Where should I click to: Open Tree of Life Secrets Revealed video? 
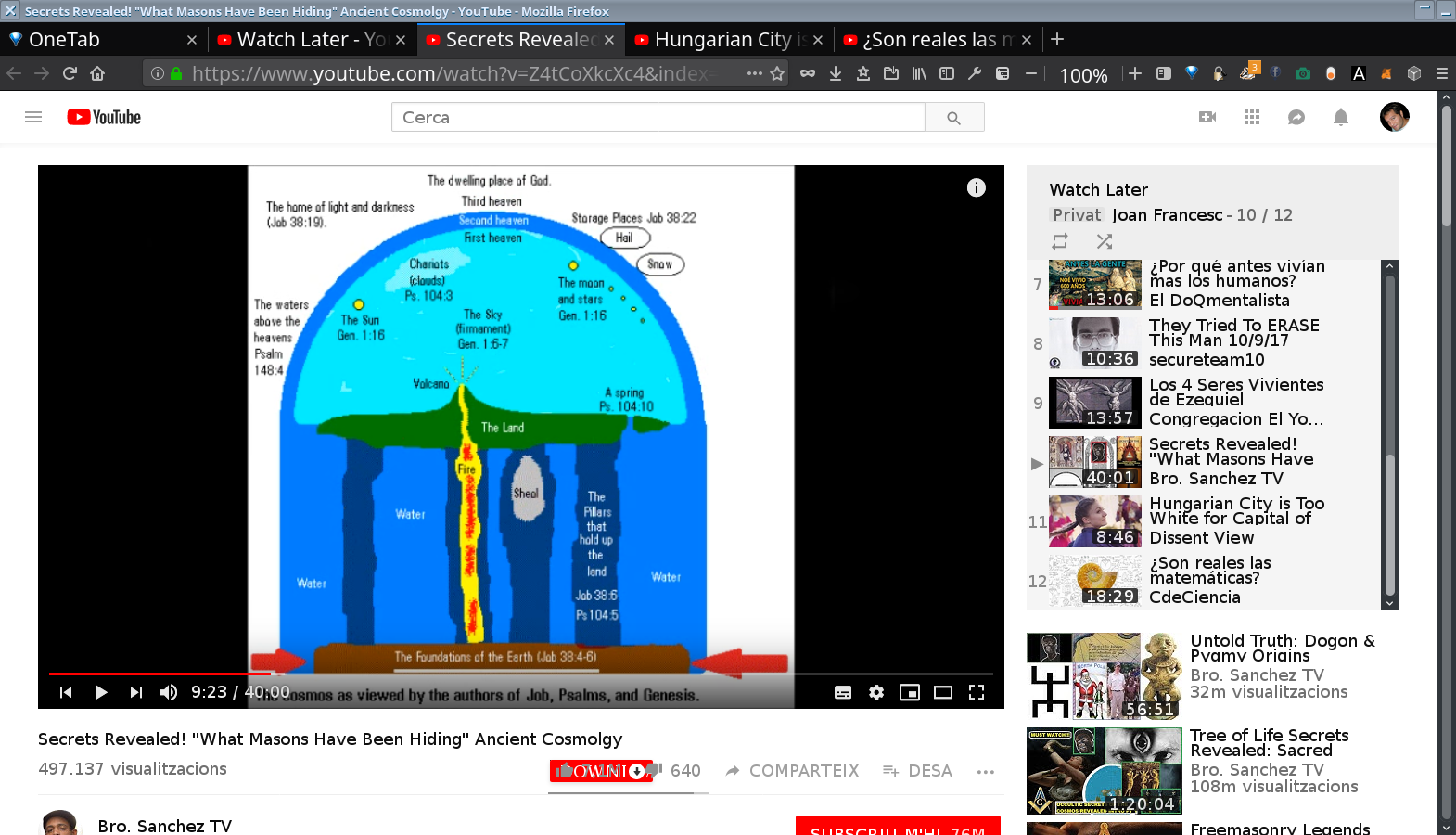tap(1212, 771)
